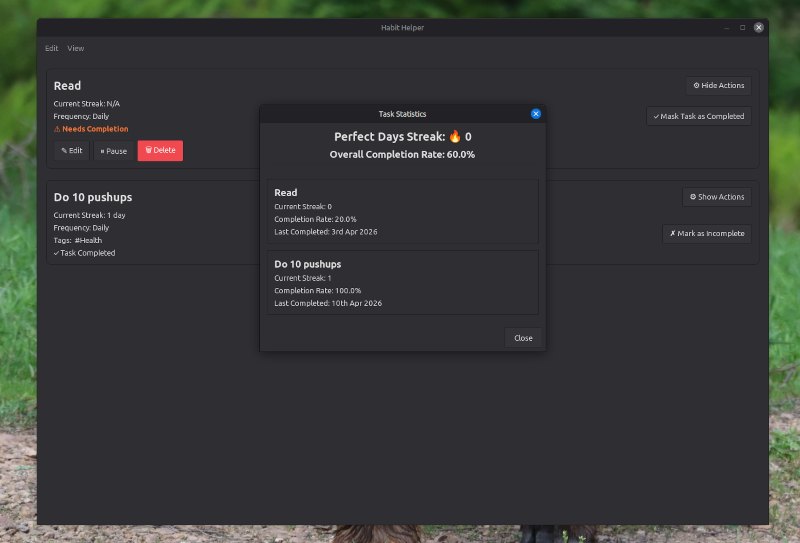Screen dimensions: 800x543
Task: Close the Habit Helper window
Action: [759, 28]
